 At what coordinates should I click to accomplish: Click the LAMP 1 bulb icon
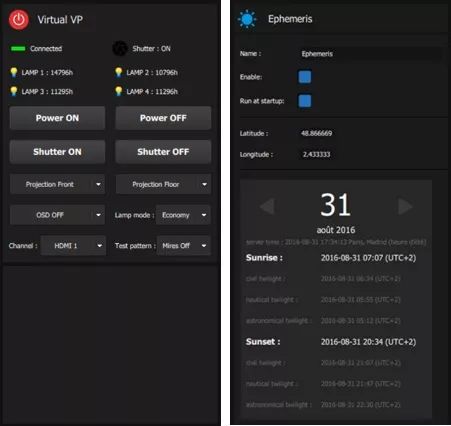(14, 72)
